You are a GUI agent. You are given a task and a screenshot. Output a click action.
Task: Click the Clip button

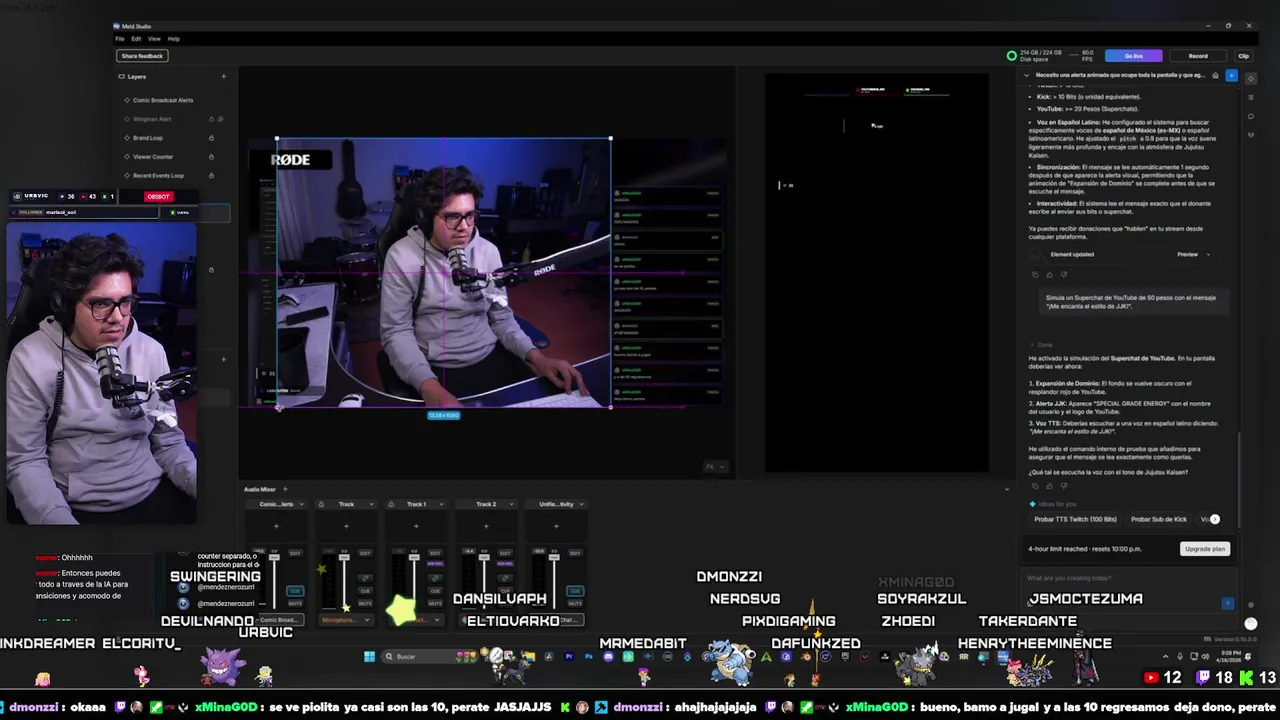[1243, 56]
